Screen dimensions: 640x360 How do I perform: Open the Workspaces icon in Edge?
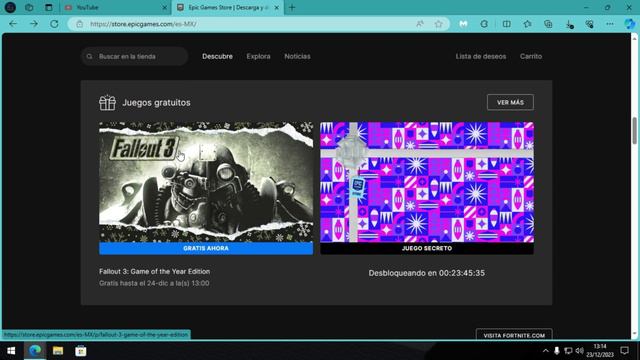pyautogui.click(x=29, y=7)
